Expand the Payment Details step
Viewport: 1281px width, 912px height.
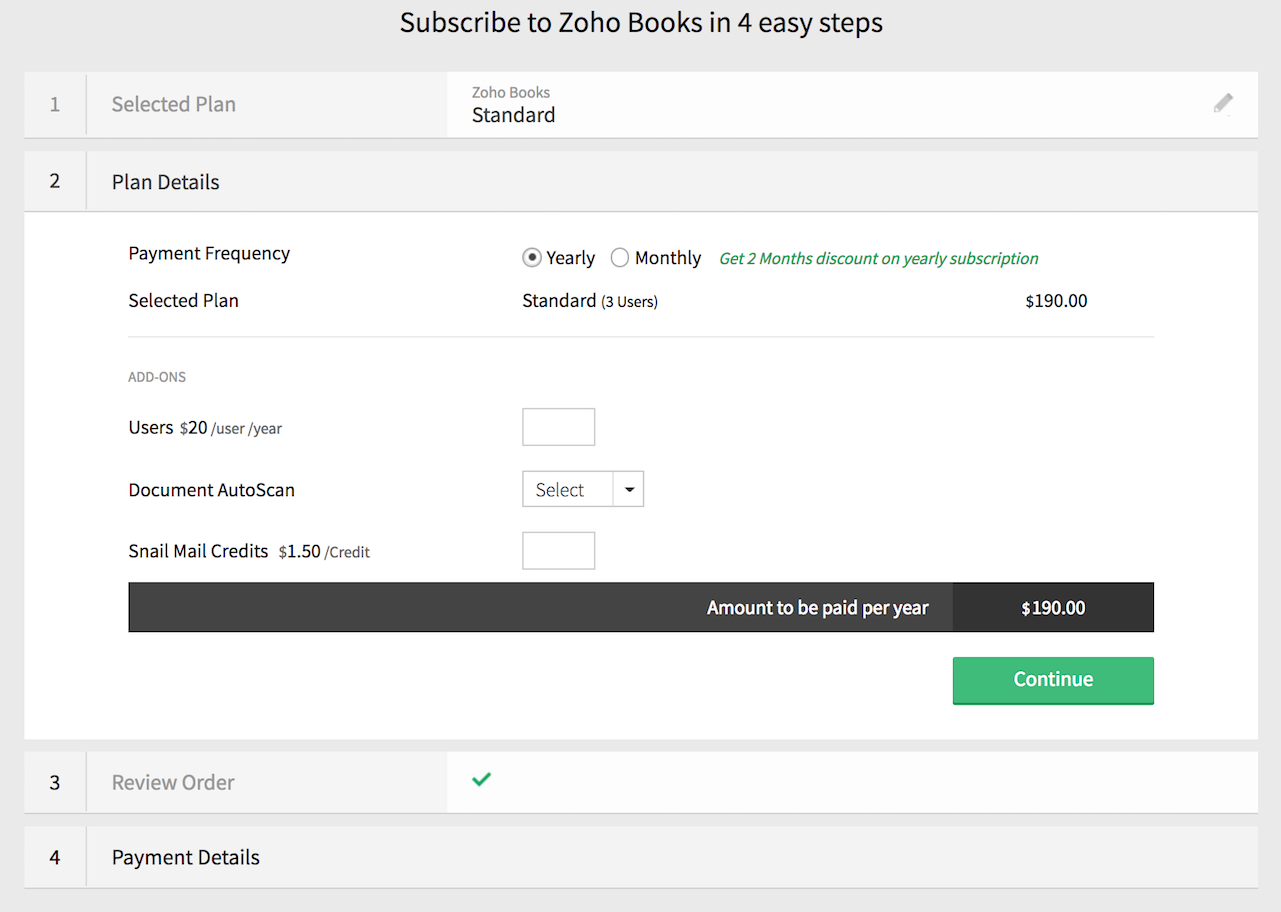(x=186, y=857)
